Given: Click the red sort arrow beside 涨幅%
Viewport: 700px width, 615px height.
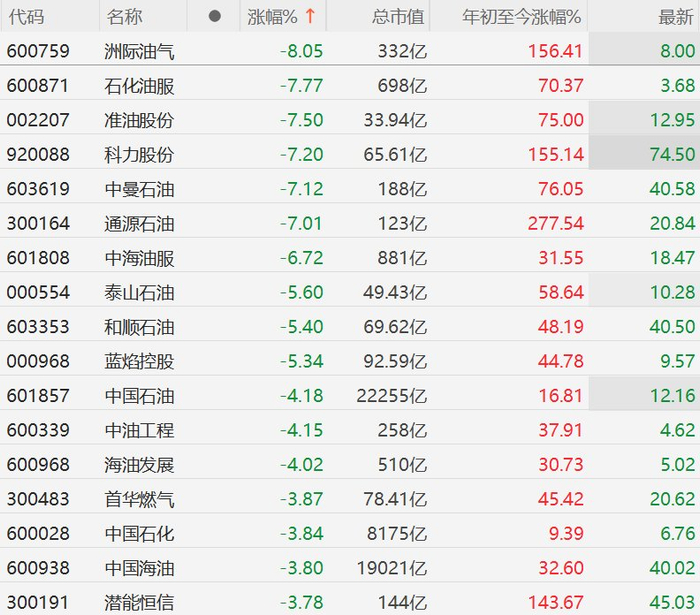Looking at the screenshot, I should (x=310, y=17).
